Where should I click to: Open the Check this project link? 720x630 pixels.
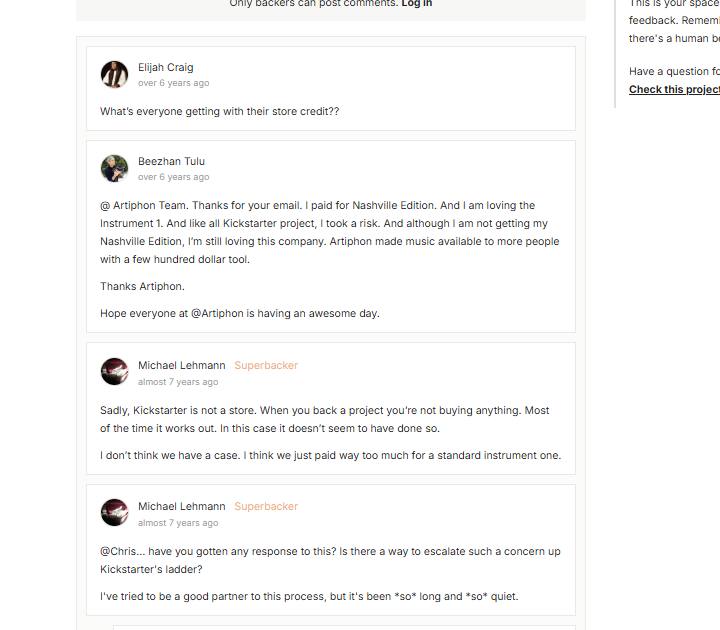click(674, 89)
